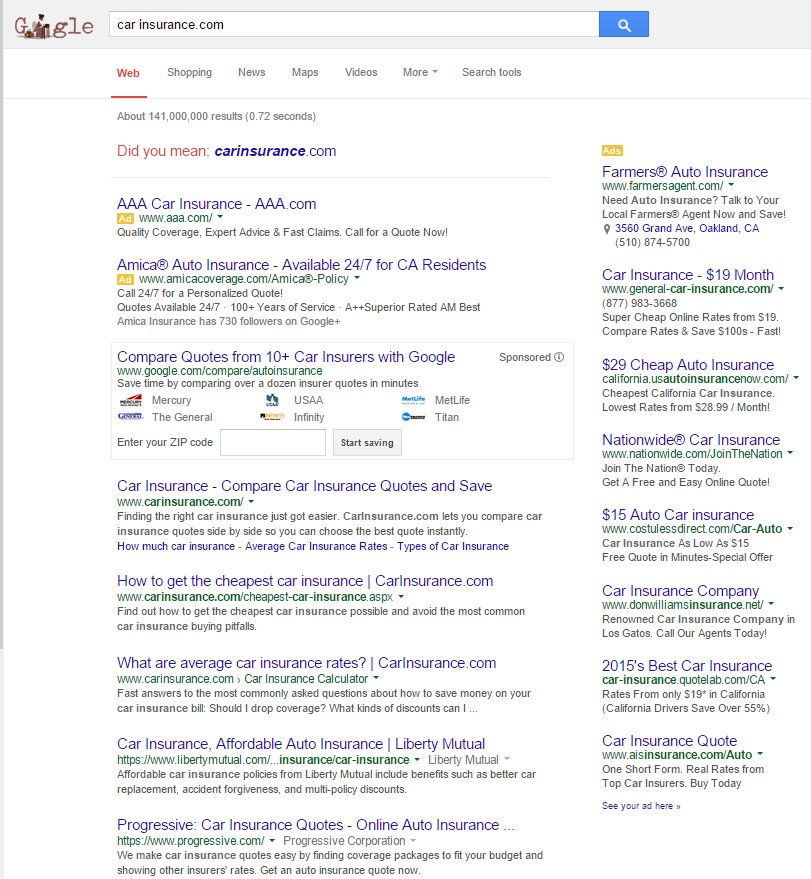Image resolution: width=811 pixels, height=879 pixels.
Task: Click the Google doodle logo
Action: click(x=54, y=26)
